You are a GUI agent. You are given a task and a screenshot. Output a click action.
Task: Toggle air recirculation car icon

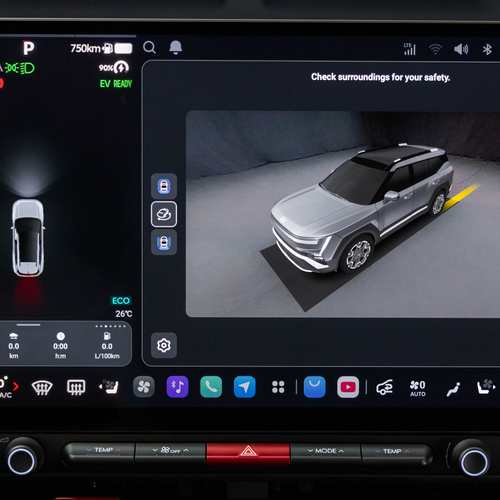pos(384,388)
